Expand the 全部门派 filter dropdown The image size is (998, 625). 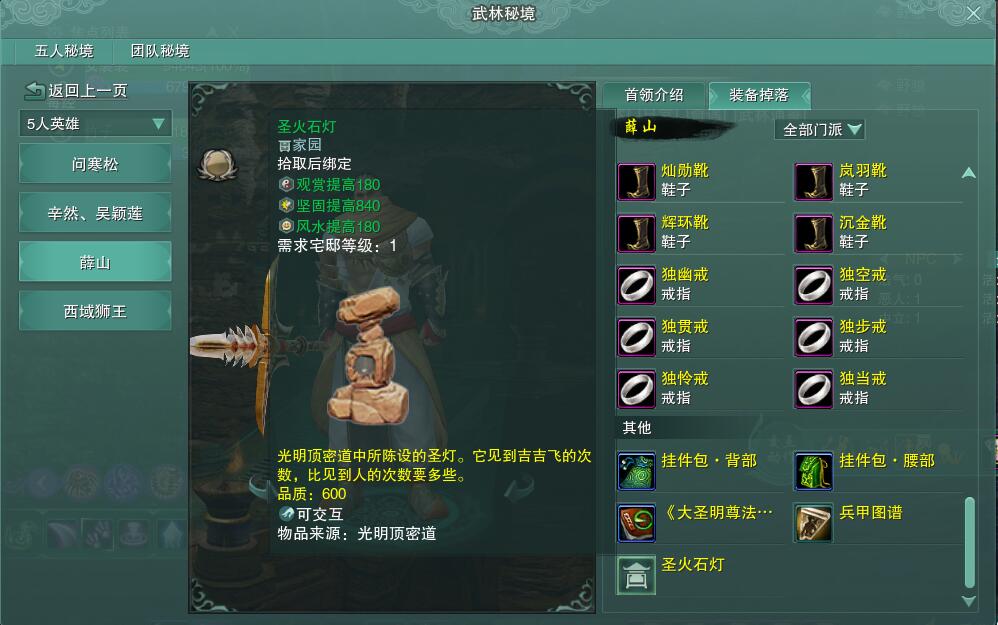click(x=820, y=130)
